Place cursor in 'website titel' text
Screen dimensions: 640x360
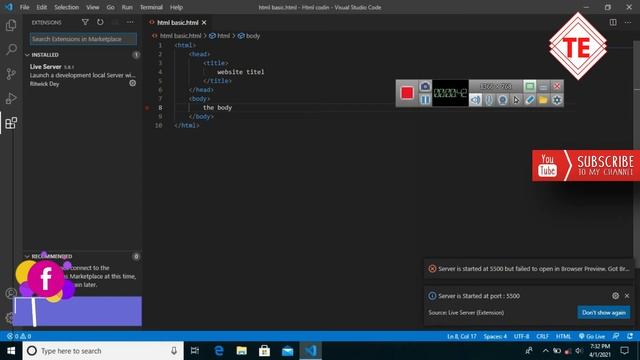click(241, 72)
